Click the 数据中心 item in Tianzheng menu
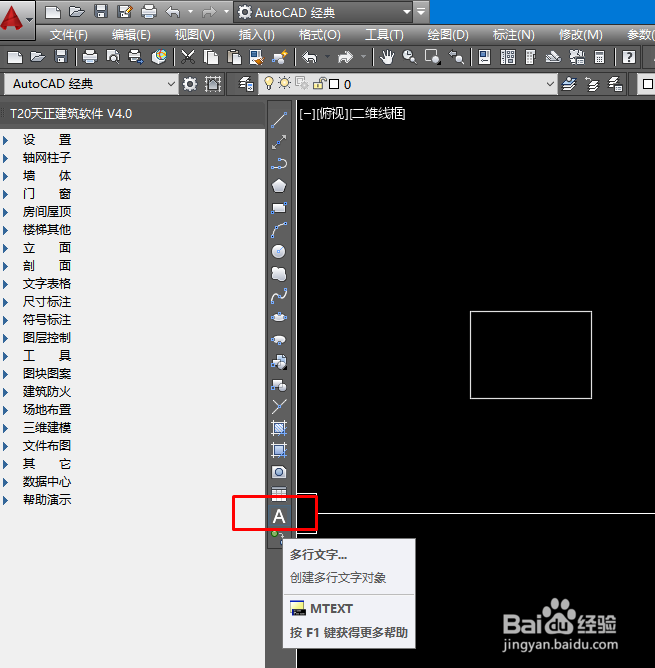Image resolution: width=655 pixels, height=668 pixels. tap(47, 482)
